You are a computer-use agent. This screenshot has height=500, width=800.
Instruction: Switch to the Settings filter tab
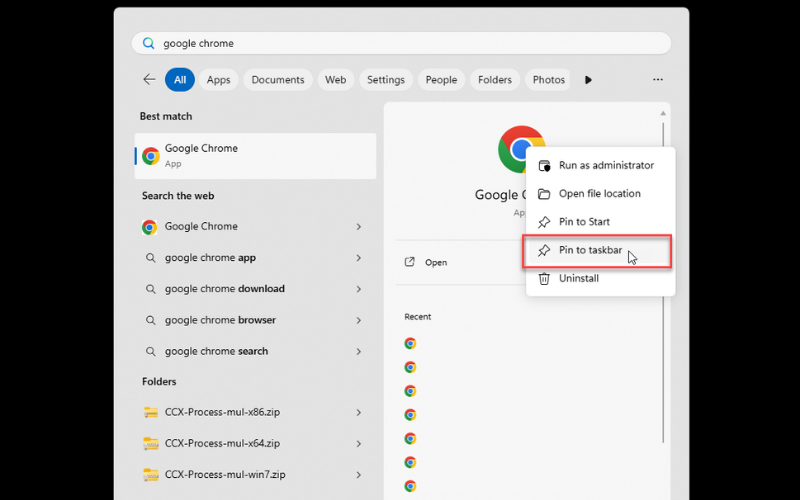[386, 80]
